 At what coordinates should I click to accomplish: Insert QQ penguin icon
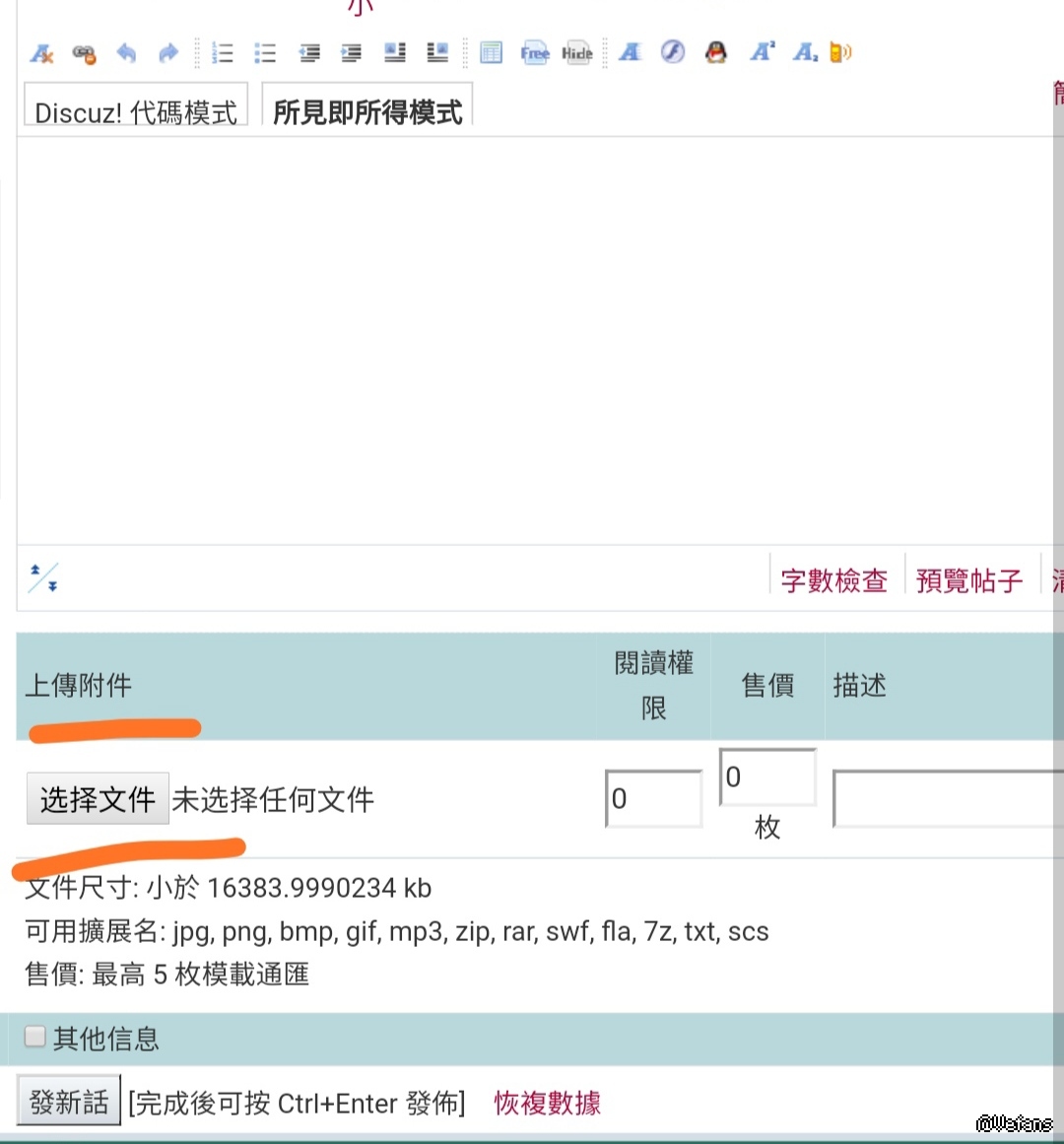[x=716, y=52]
